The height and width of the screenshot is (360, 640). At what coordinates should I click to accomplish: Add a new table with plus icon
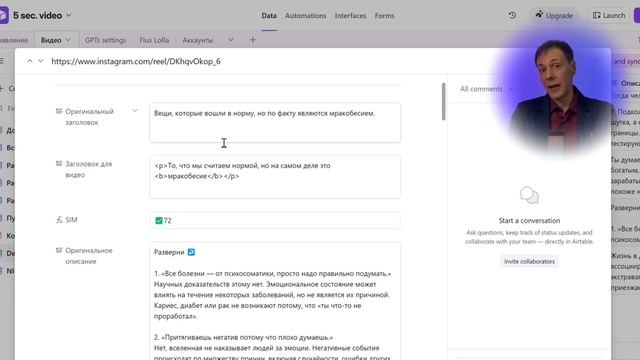253,40
